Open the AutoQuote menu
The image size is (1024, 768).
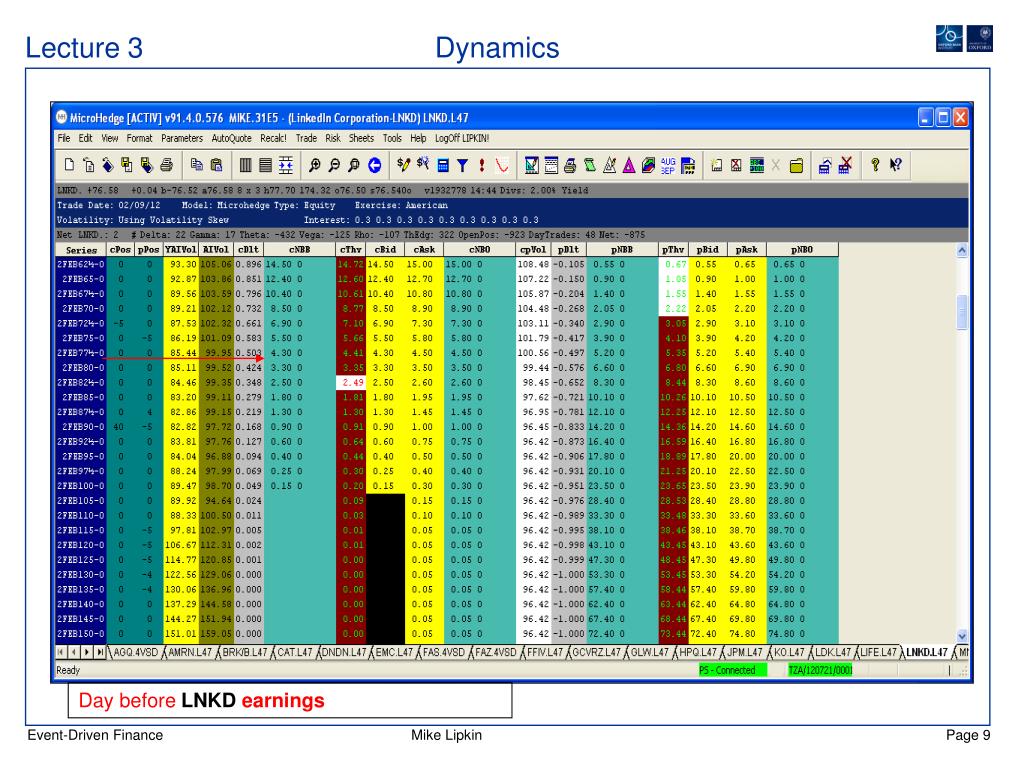(231, 138)
